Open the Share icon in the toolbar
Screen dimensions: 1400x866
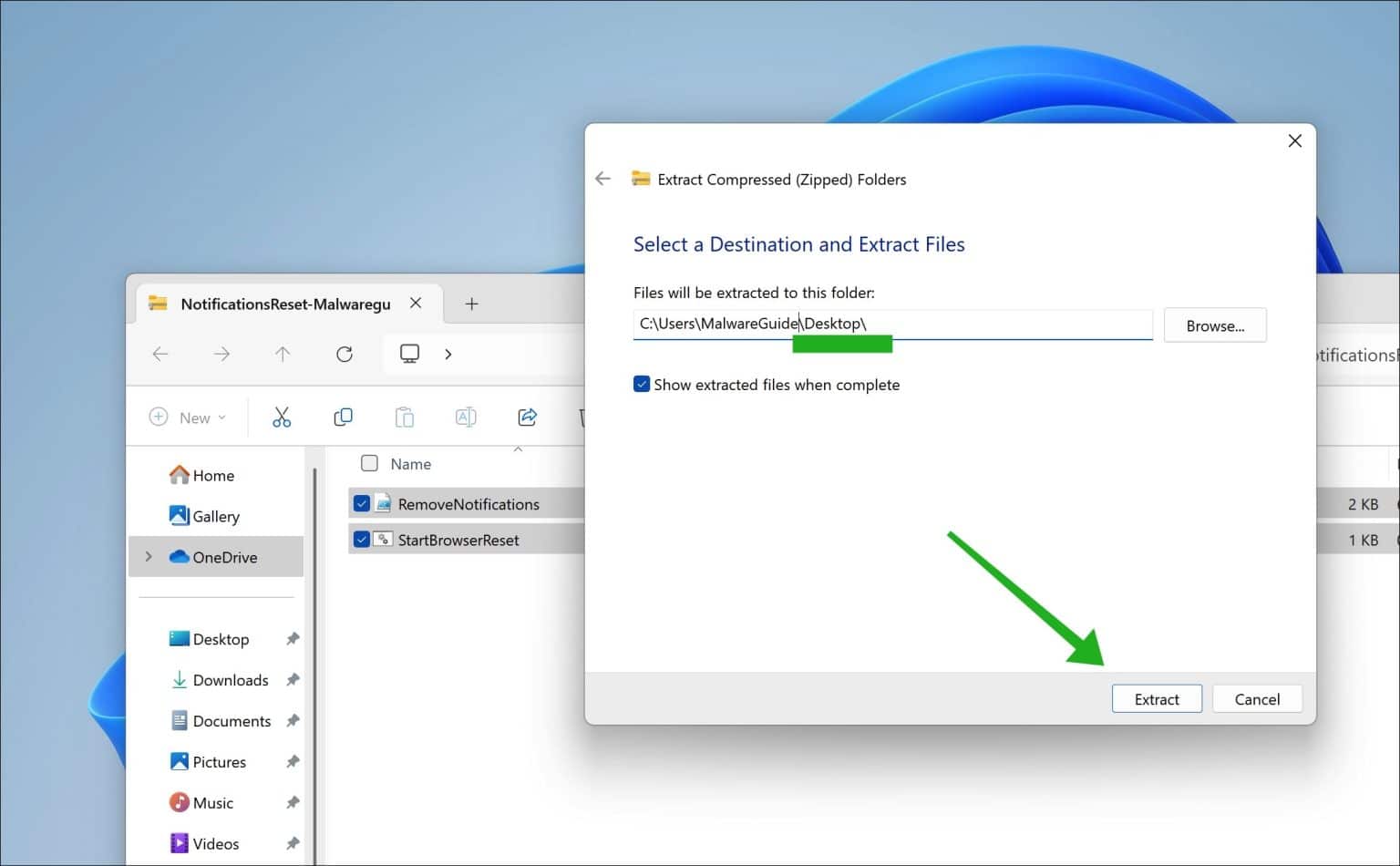[527, 417]
